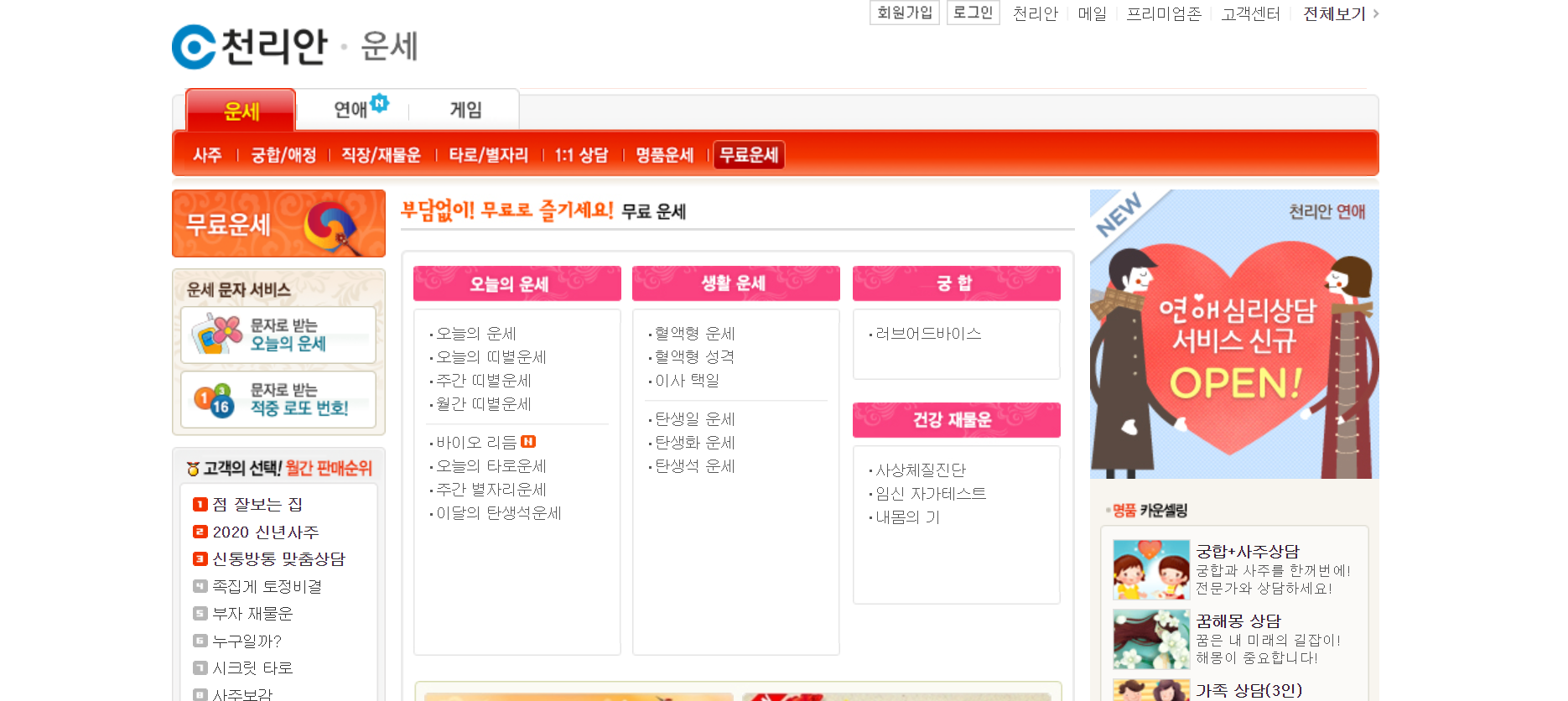Open 이사 택일 link
Screen dimensions: 1568x701
coord(687,381)
